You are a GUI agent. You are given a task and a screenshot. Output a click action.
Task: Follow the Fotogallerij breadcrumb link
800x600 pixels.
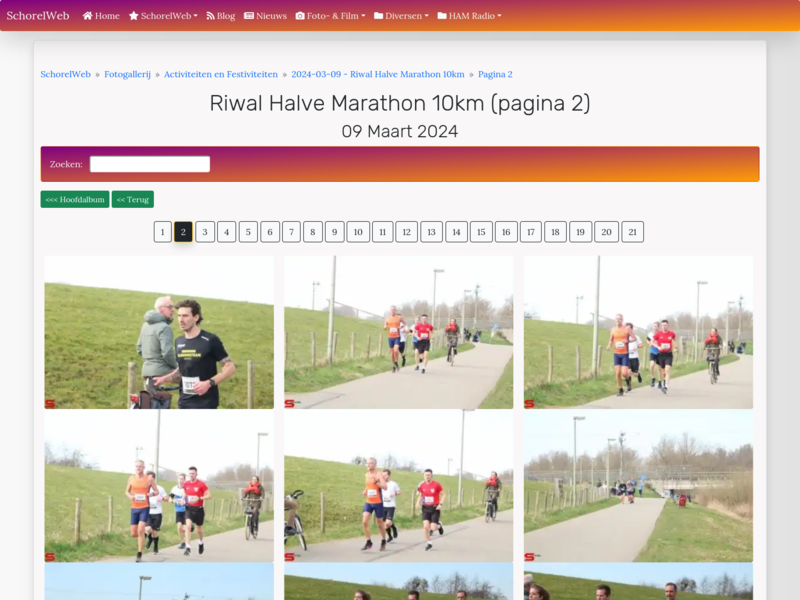pyautogui.click(x=128, y=74)
